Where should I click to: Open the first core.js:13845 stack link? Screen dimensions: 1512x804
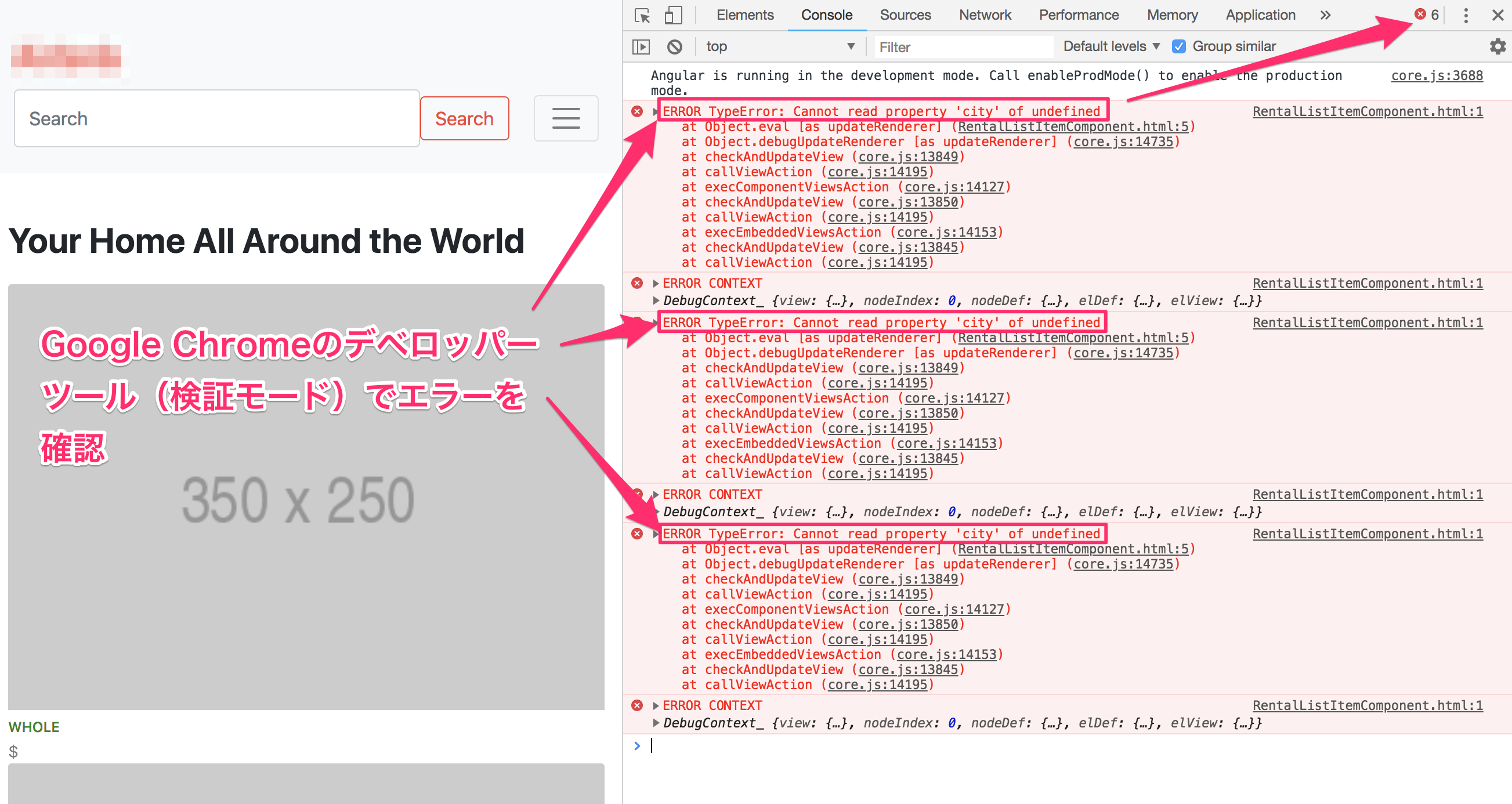pos(908,248)
